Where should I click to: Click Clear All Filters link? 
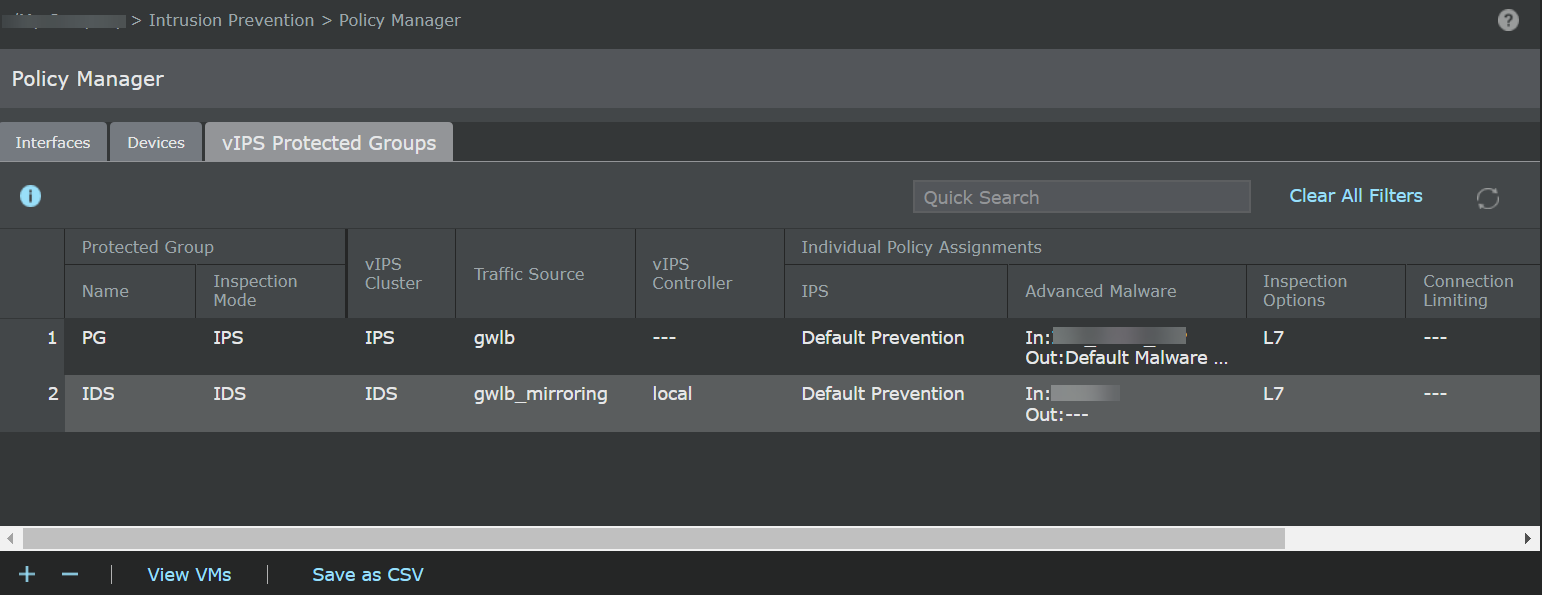[1356, 196]
